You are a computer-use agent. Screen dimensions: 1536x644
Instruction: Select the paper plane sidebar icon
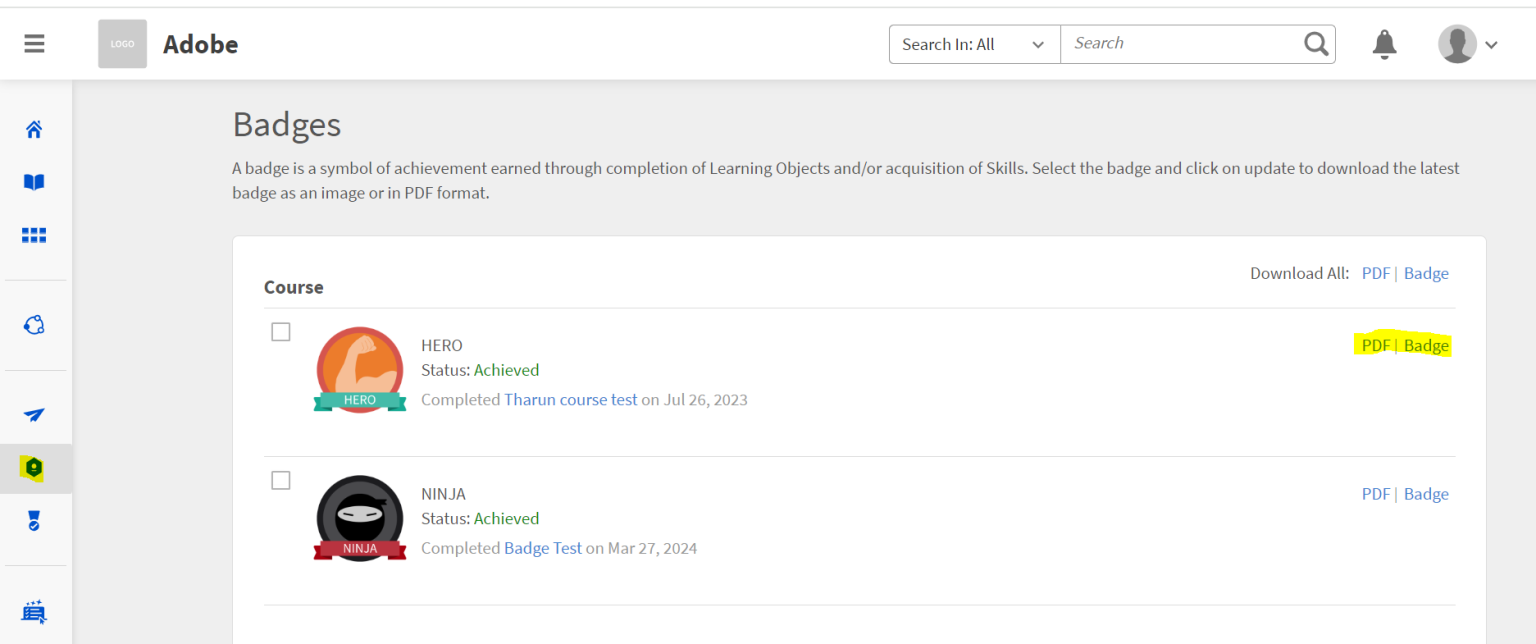coord(34,413)
